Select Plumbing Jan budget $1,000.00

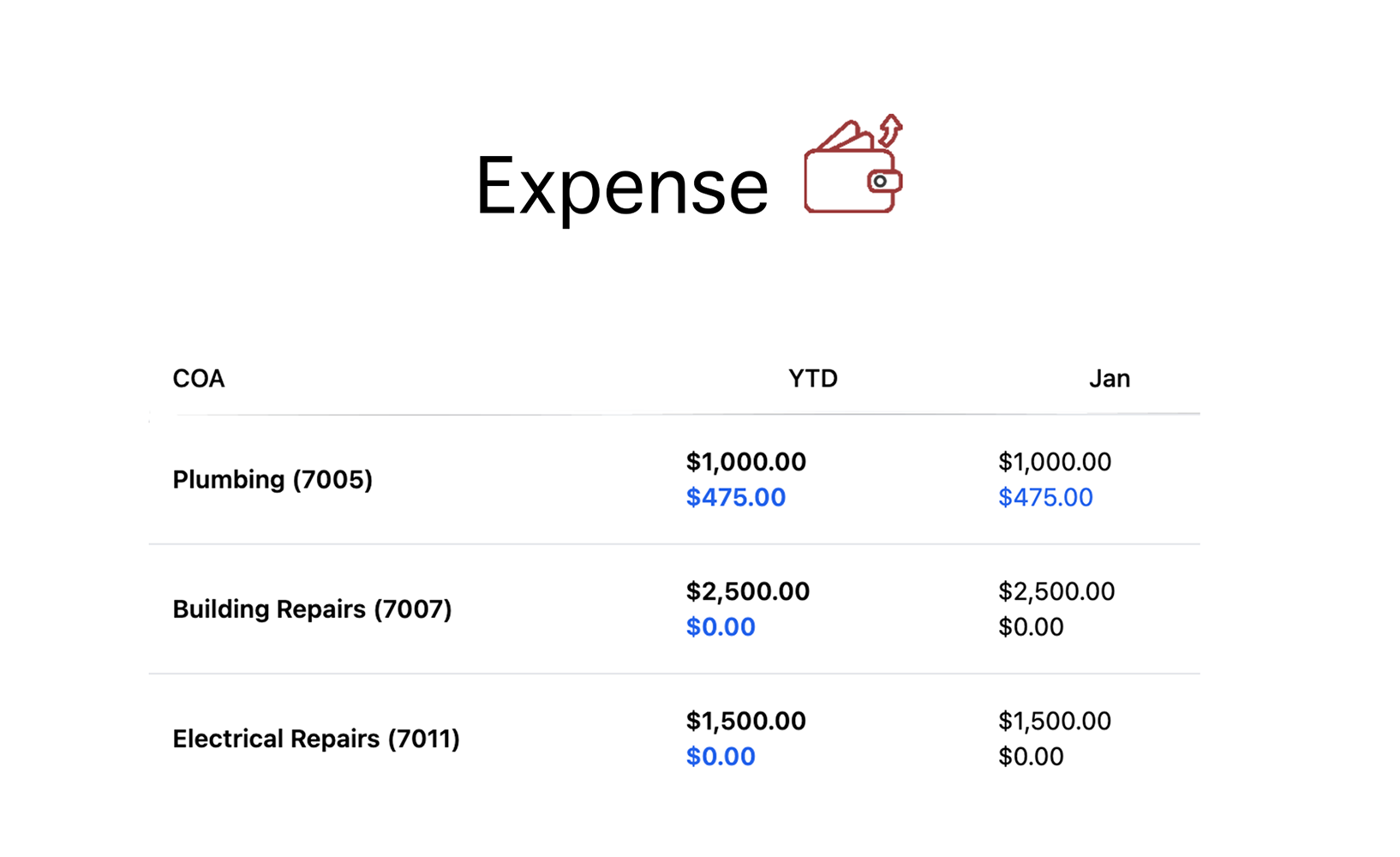[1054, 462]
